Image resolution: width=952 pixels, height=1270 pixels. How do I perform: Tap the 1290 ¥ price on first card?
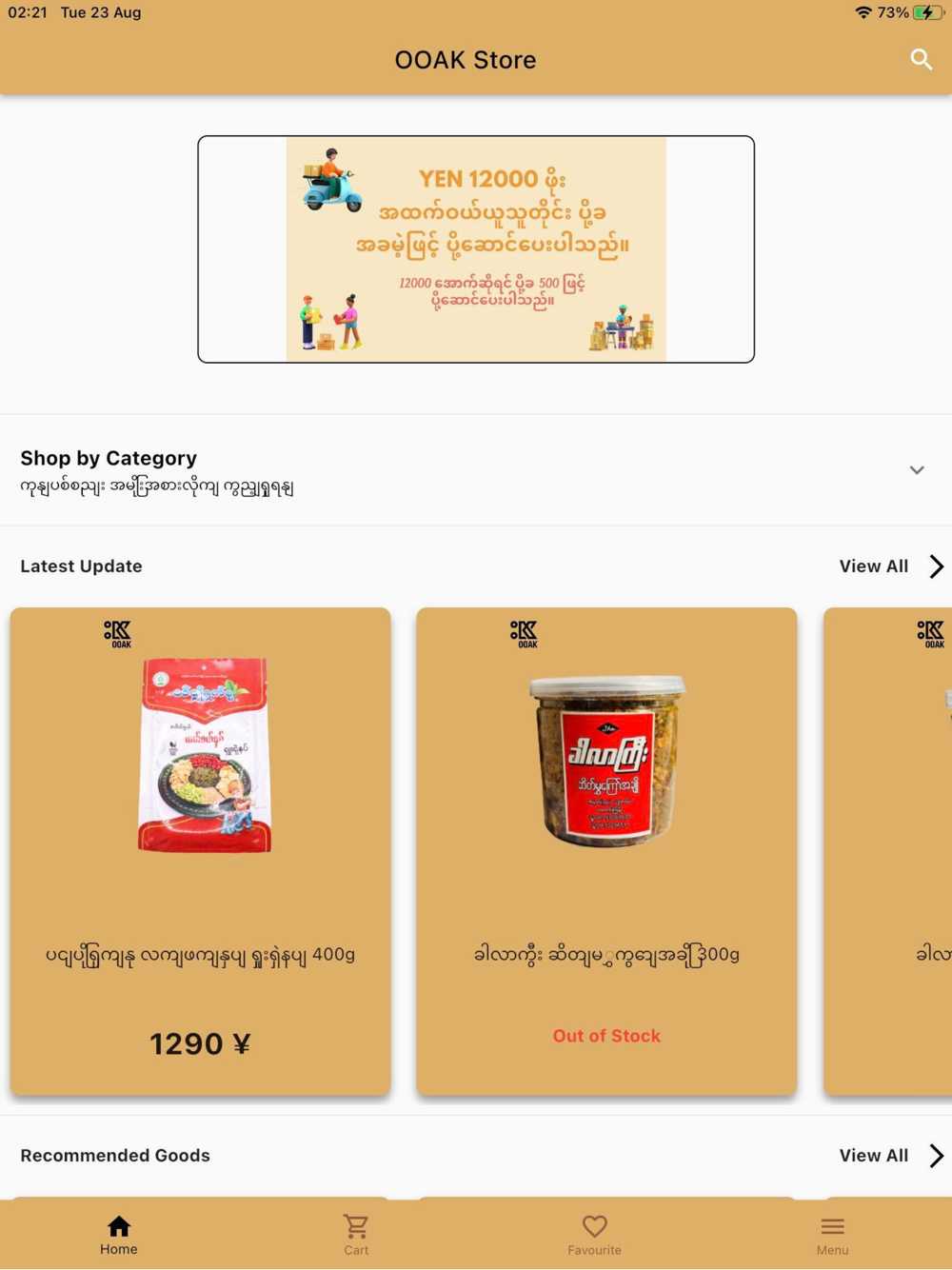200,1044
